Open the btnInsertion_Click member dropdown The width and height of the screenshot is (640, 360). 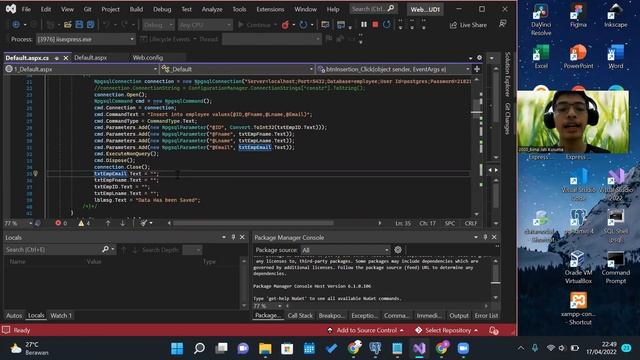[x=394, y=69]
